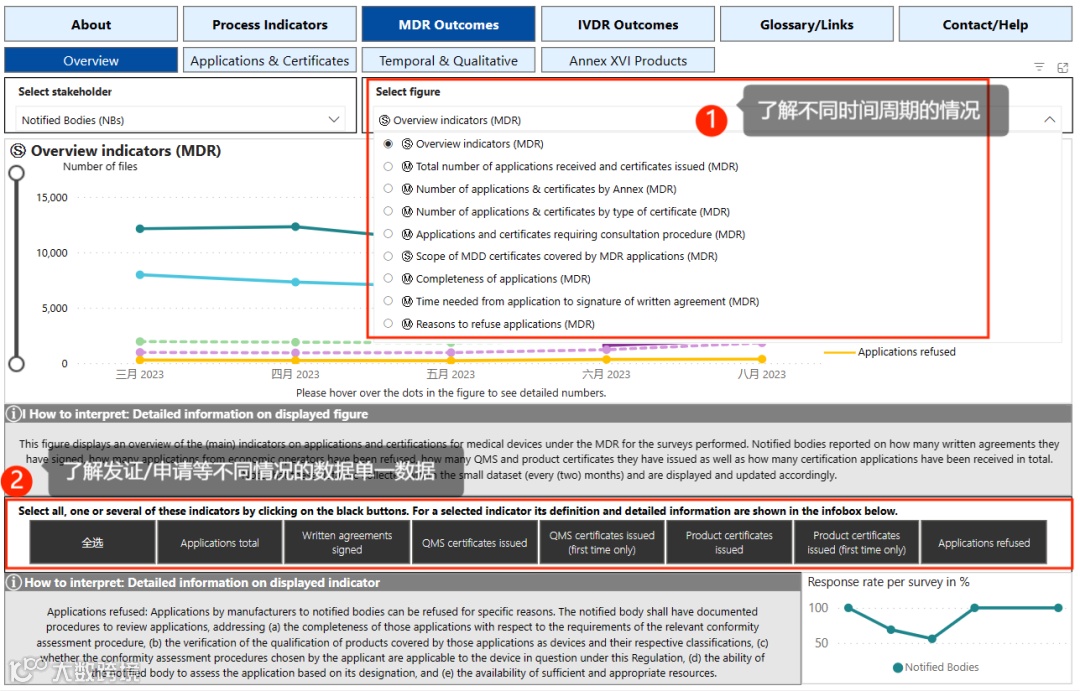The width and height of the screenshot is (1080, 691).
Task: Click 'Applications refused' legend entry
Action: point(890,352)
